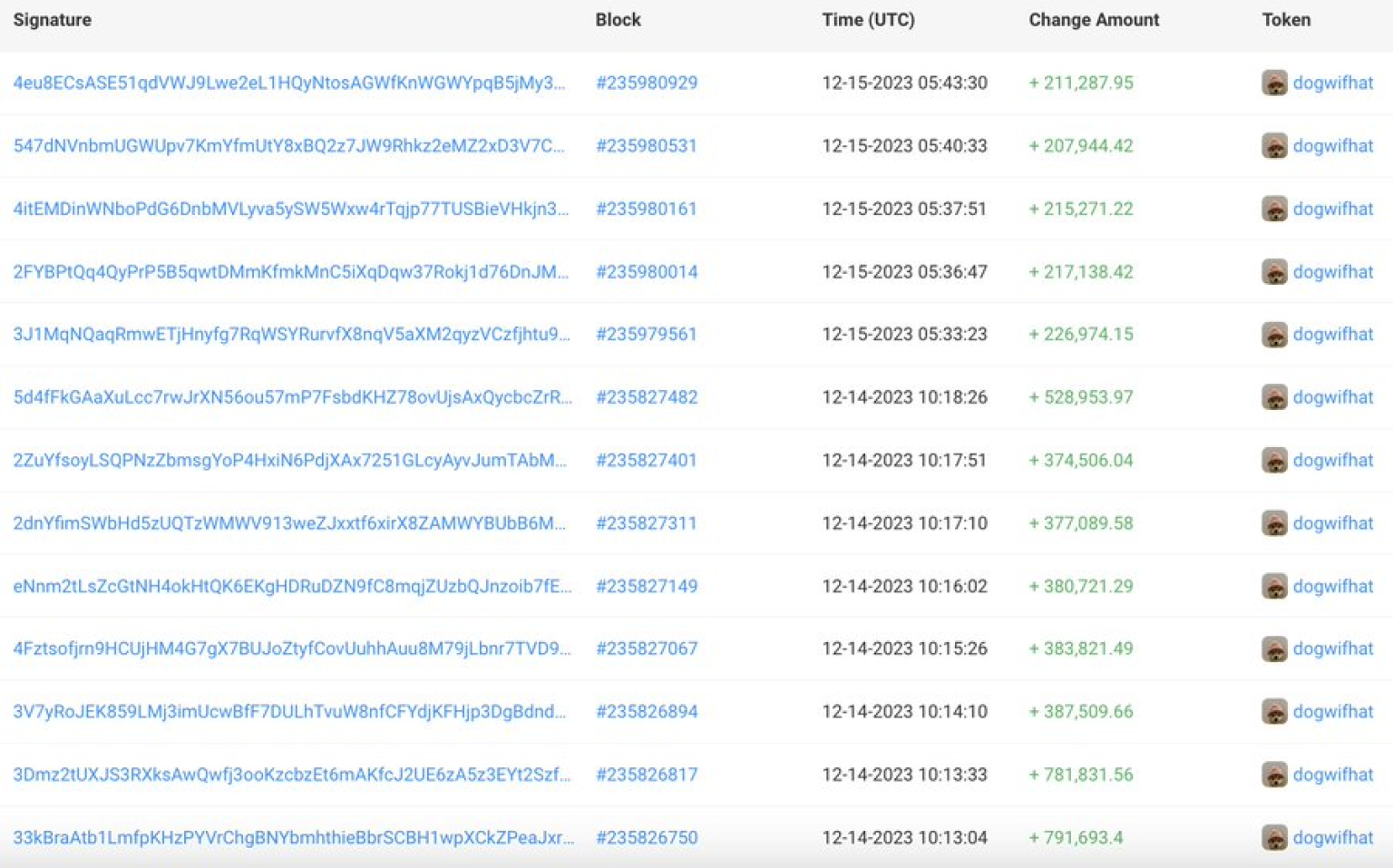Viewport: 1393px width, 868px height.
Task: Click the dogwifhat token icon on the first row
Action: pos(1276,83)
